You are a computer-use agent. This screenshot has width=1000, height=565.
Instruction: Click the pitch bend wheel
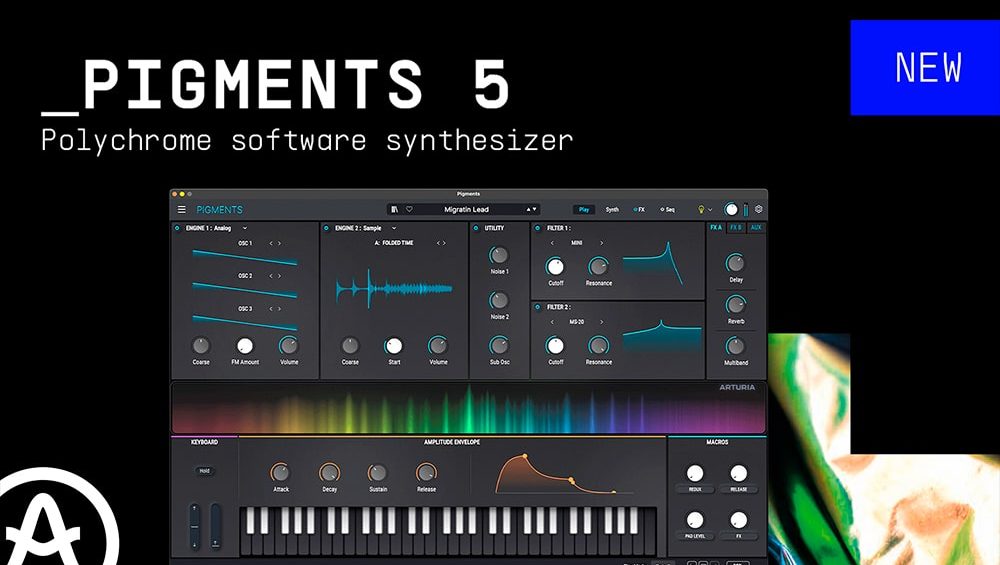195,526
